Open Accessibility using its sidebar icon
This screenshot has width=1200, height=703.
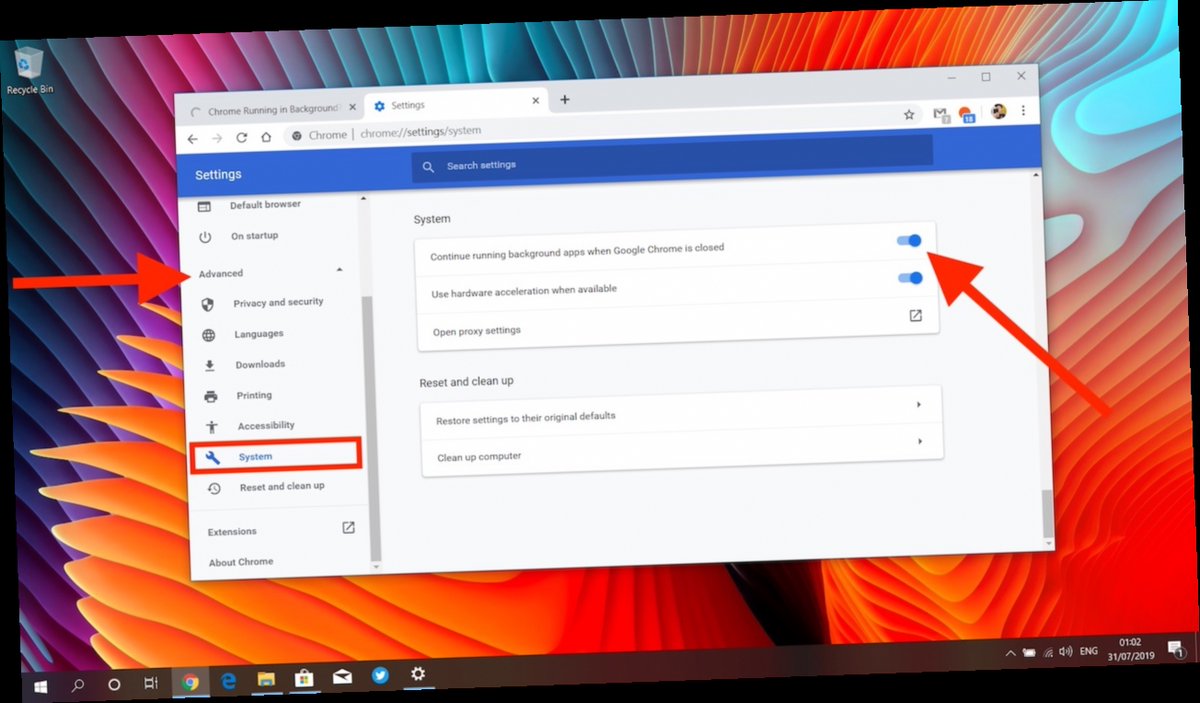click(x=210, y=425)
